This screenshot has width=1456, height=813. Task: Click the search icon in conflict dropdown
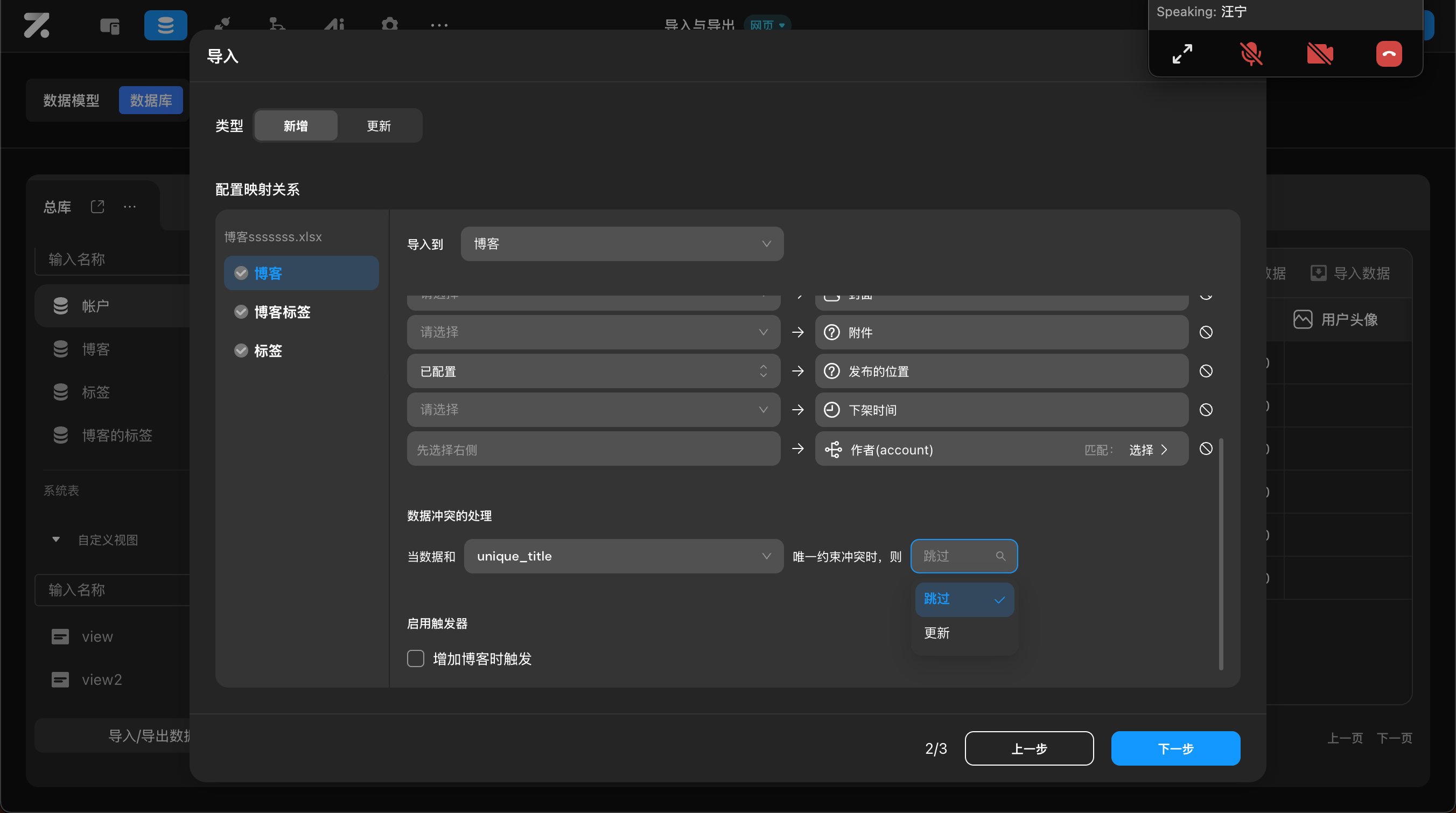tap(1000, 557)
